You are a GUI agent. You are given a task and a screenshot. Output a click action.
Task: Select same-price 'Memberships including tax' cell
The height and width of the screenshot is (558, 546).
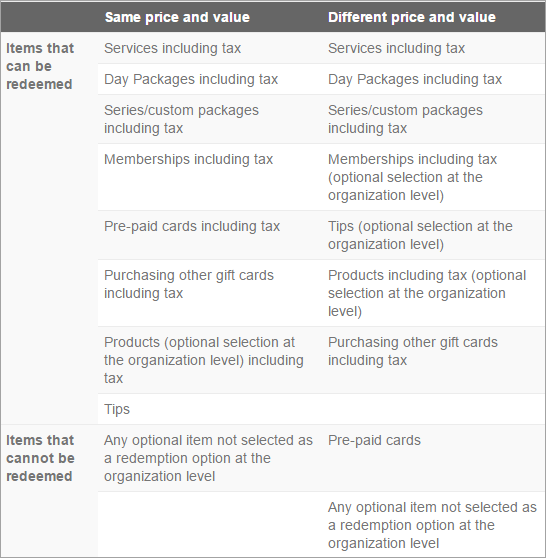(x=188, y=159)
